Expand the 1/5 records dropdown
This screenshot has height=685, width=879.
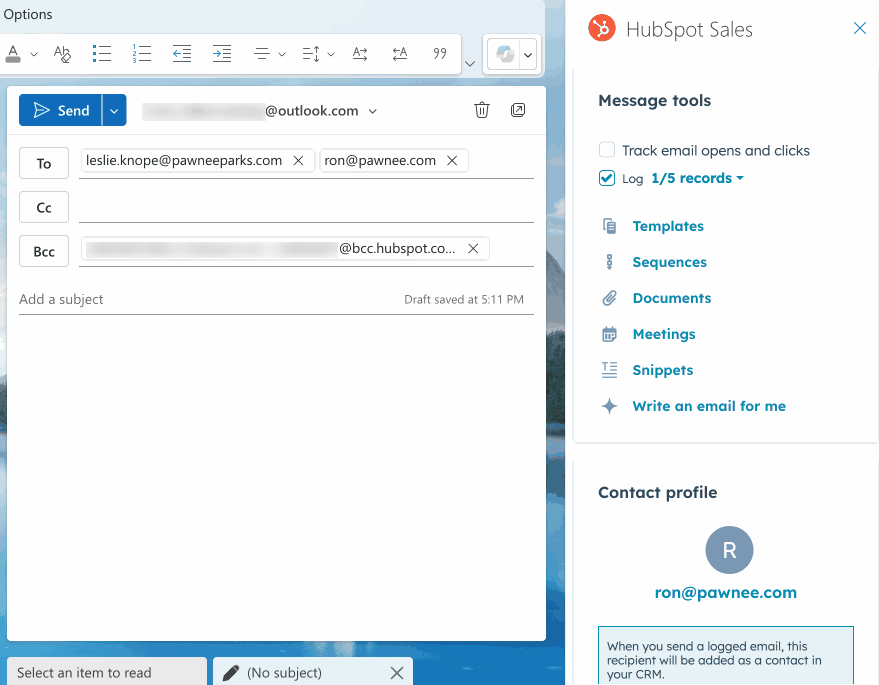tap(697, 178)
